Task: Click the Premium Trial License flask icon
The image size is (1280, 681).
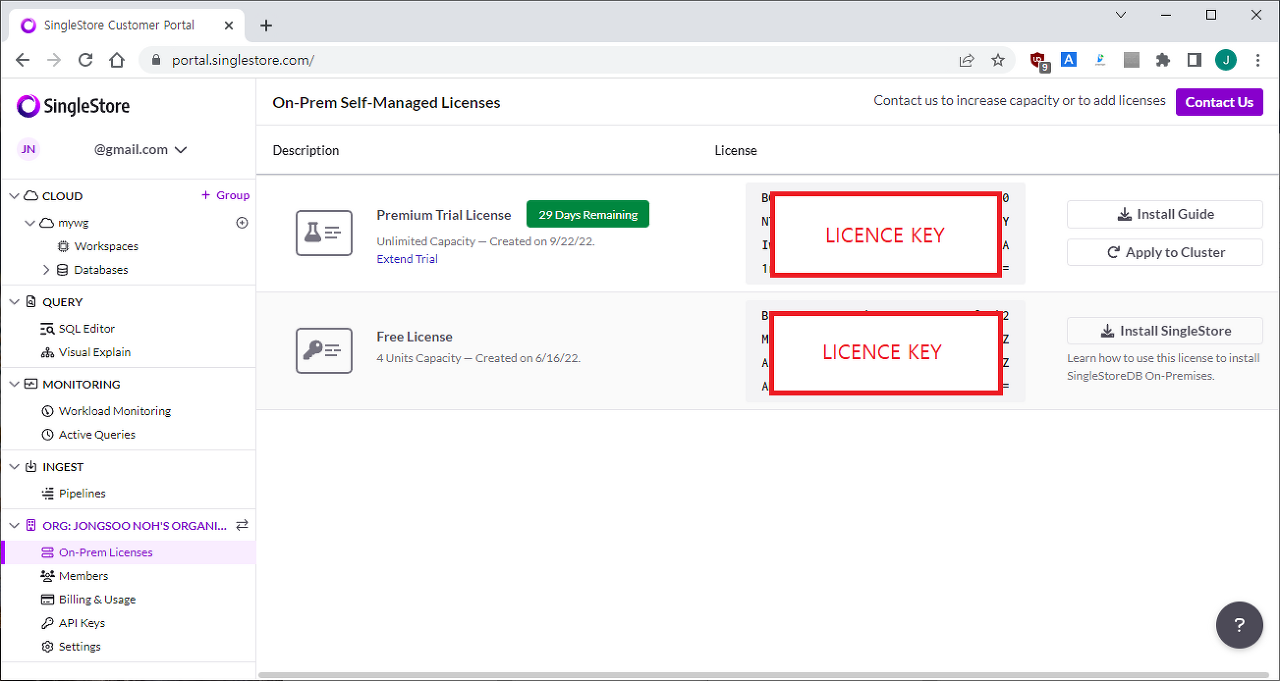Action: click(324, 233)
